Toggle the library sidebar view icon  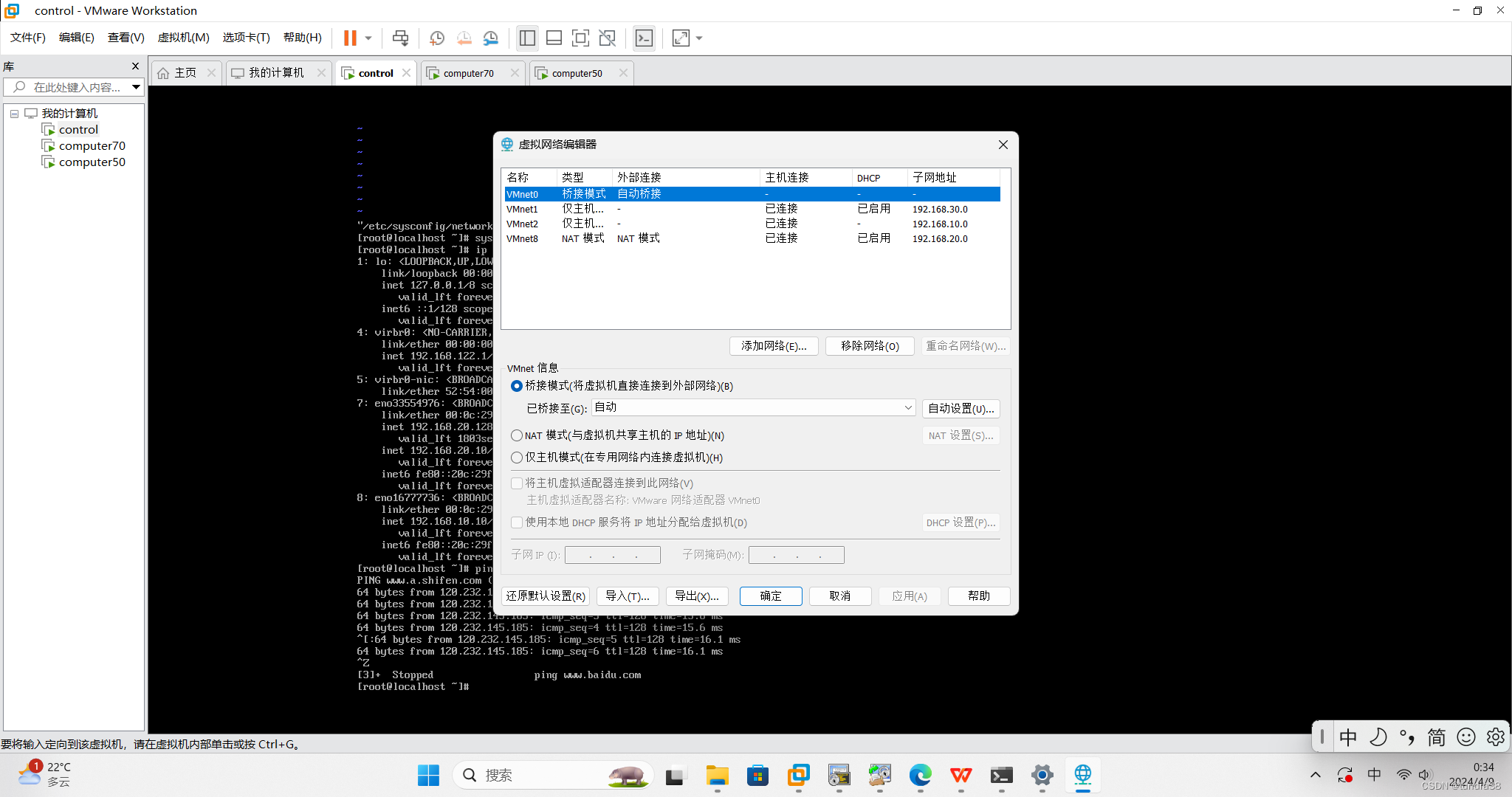point(527,38)
